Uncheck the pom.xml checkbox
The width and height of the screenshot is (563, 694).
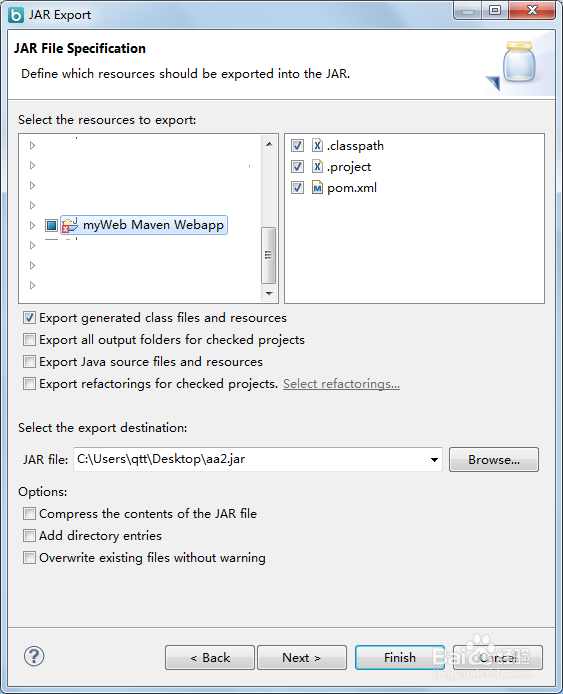(x=297, y=187)
